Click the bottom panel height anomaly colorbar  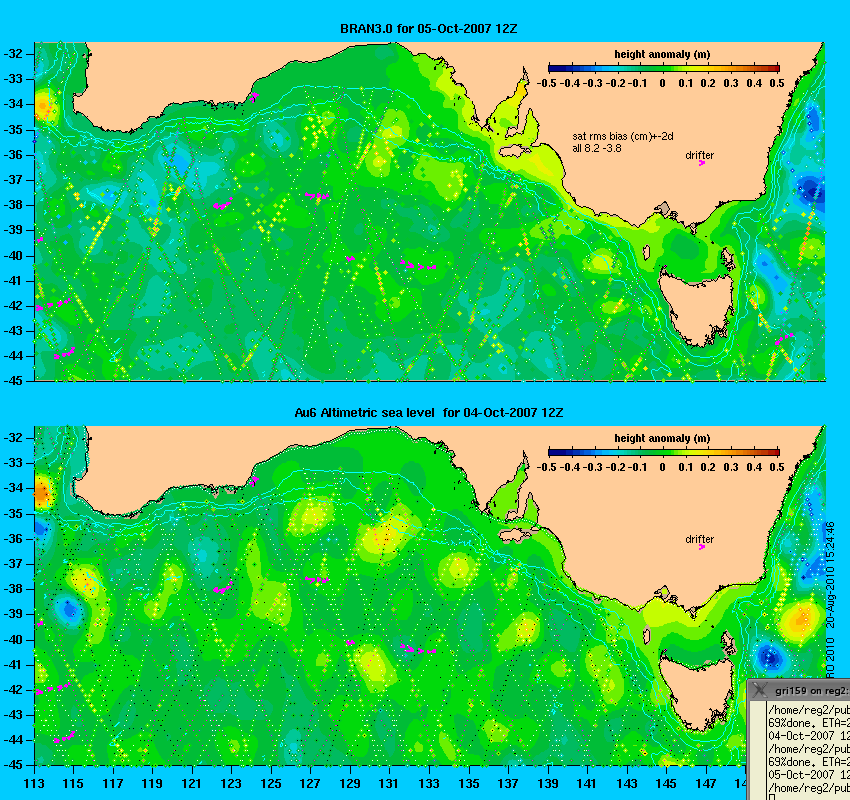point(664,452)
